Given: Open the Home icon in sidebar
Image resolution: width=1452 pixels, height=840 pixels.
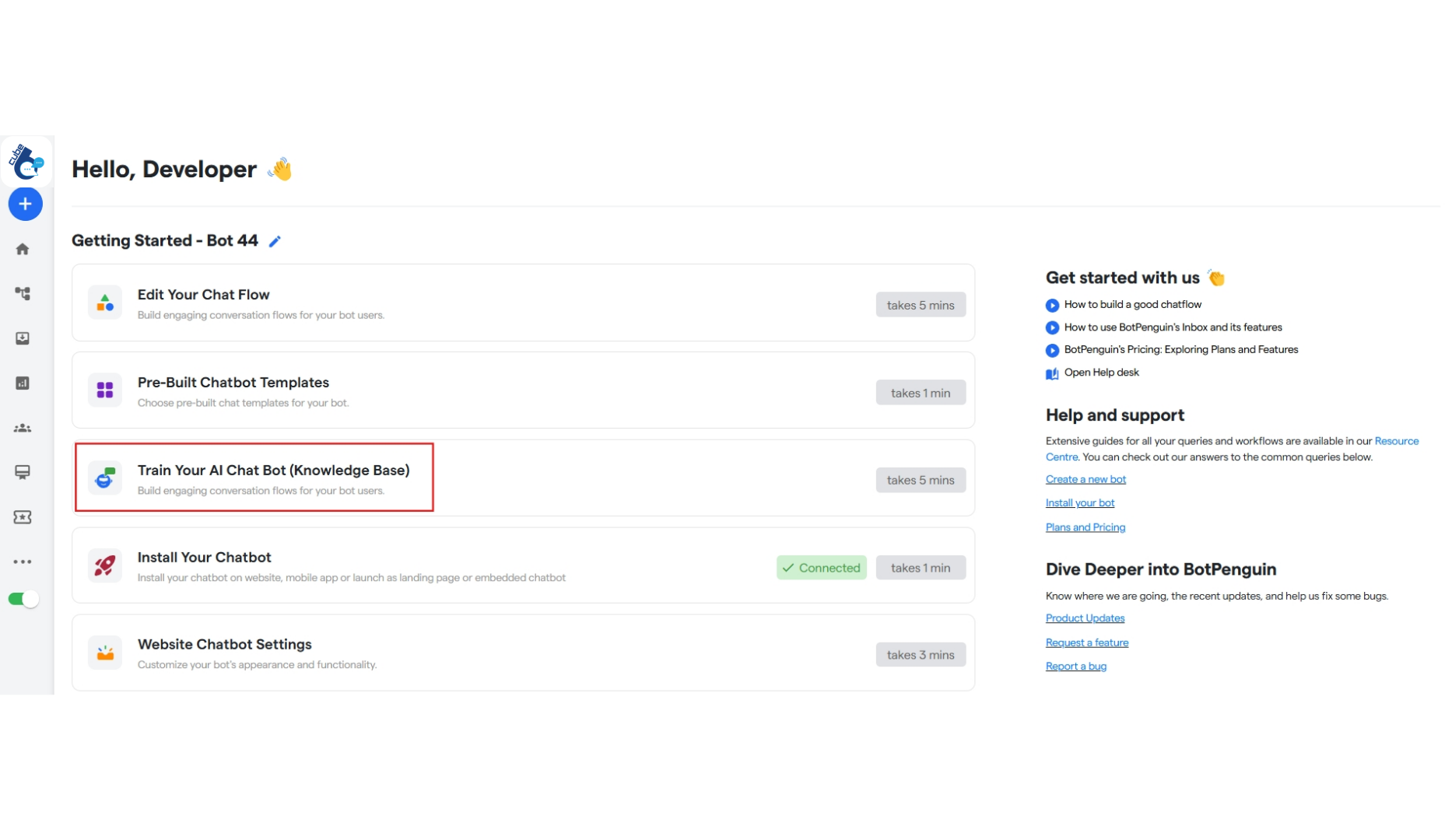Looking at the screenshot, I should coord(23,249).
